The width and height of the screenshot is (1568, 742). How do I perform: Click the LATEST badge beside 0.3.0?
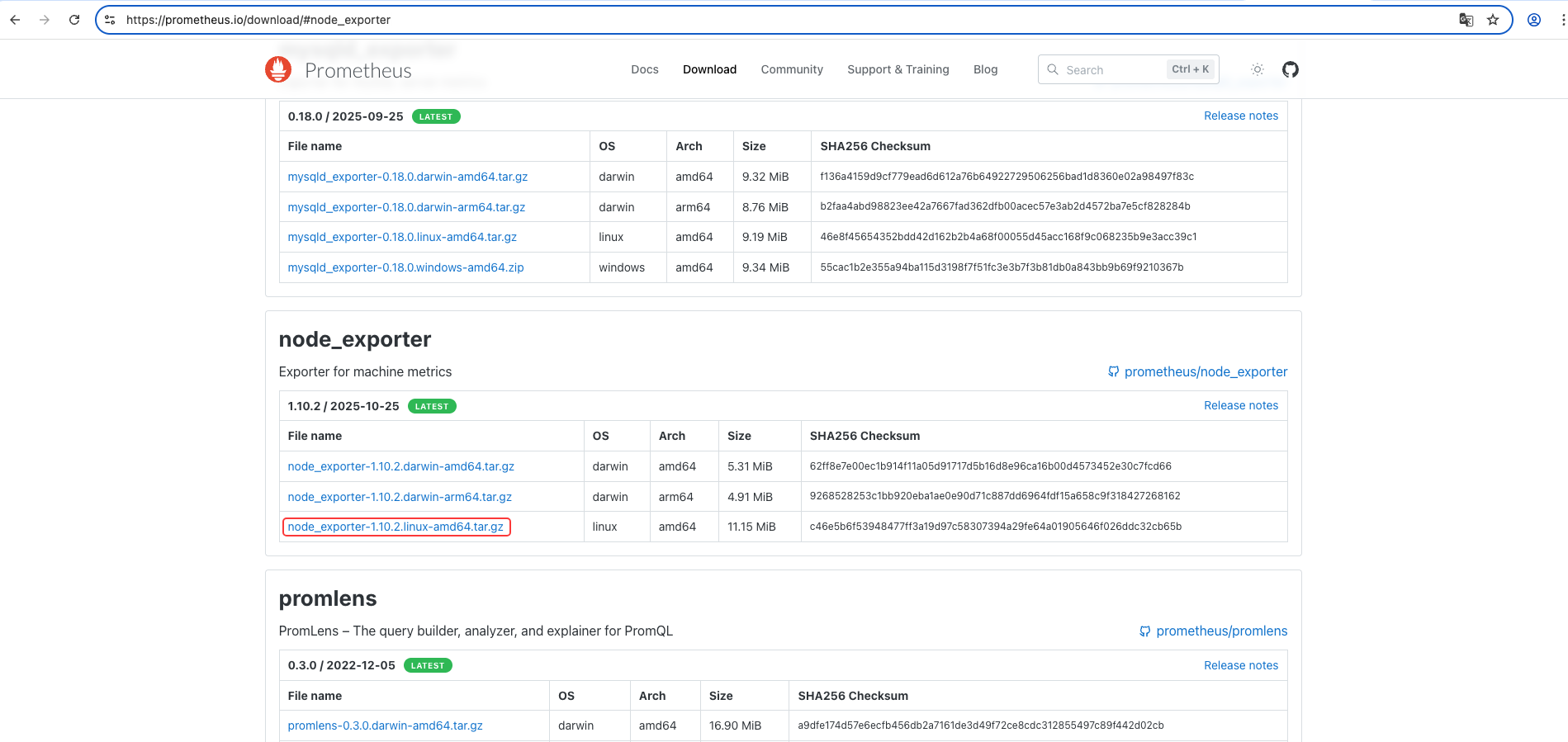click(428, 665)
